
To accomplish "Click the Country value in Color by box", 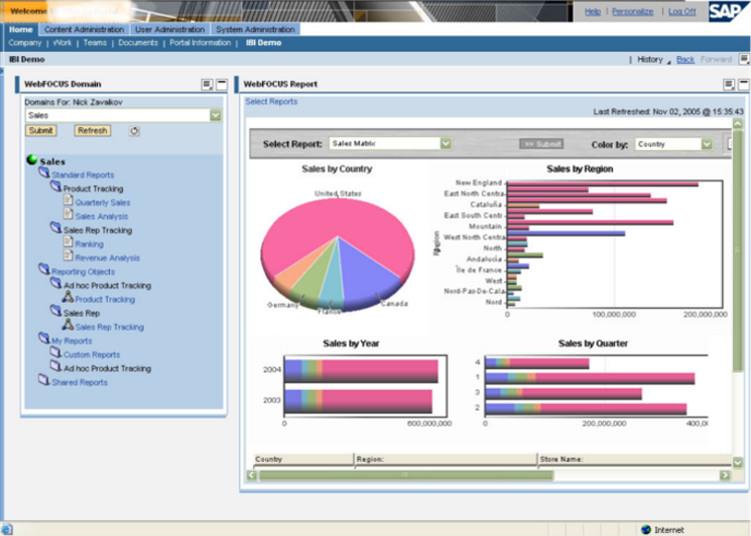I will 651,144.
